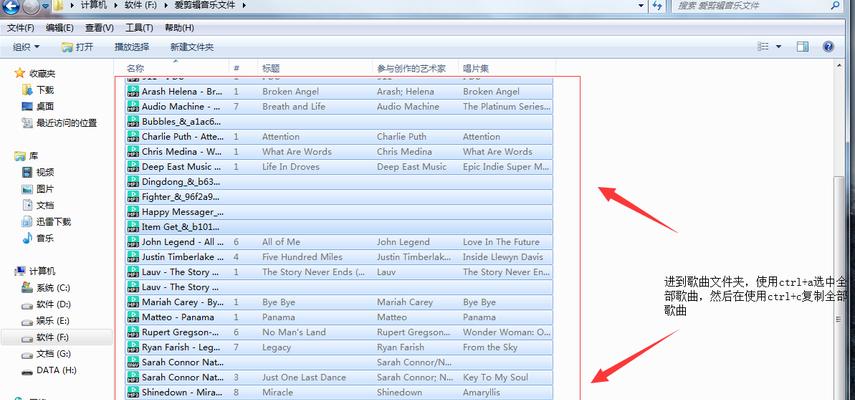Viewport: 855px width, 400px height.
Task: Open the 文档 library
Action: coord(38,205)
